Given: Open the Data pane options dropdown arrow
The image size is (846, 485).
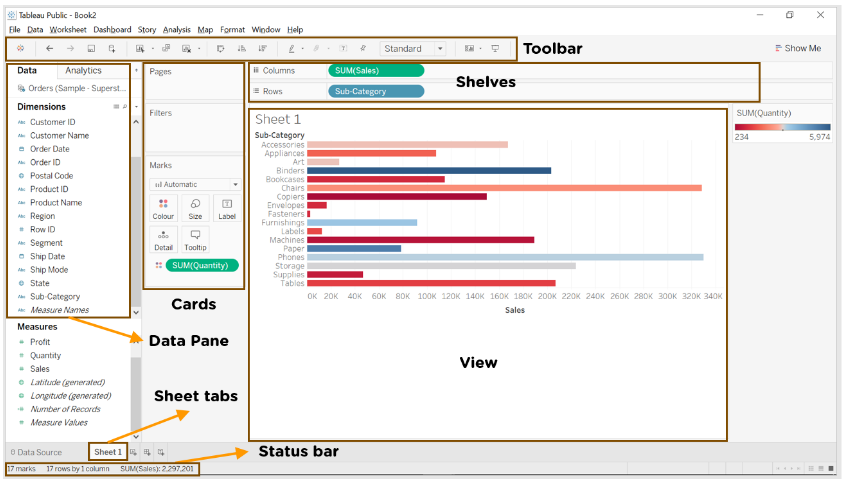Looking at the screenshot, I should click(133, 71).
